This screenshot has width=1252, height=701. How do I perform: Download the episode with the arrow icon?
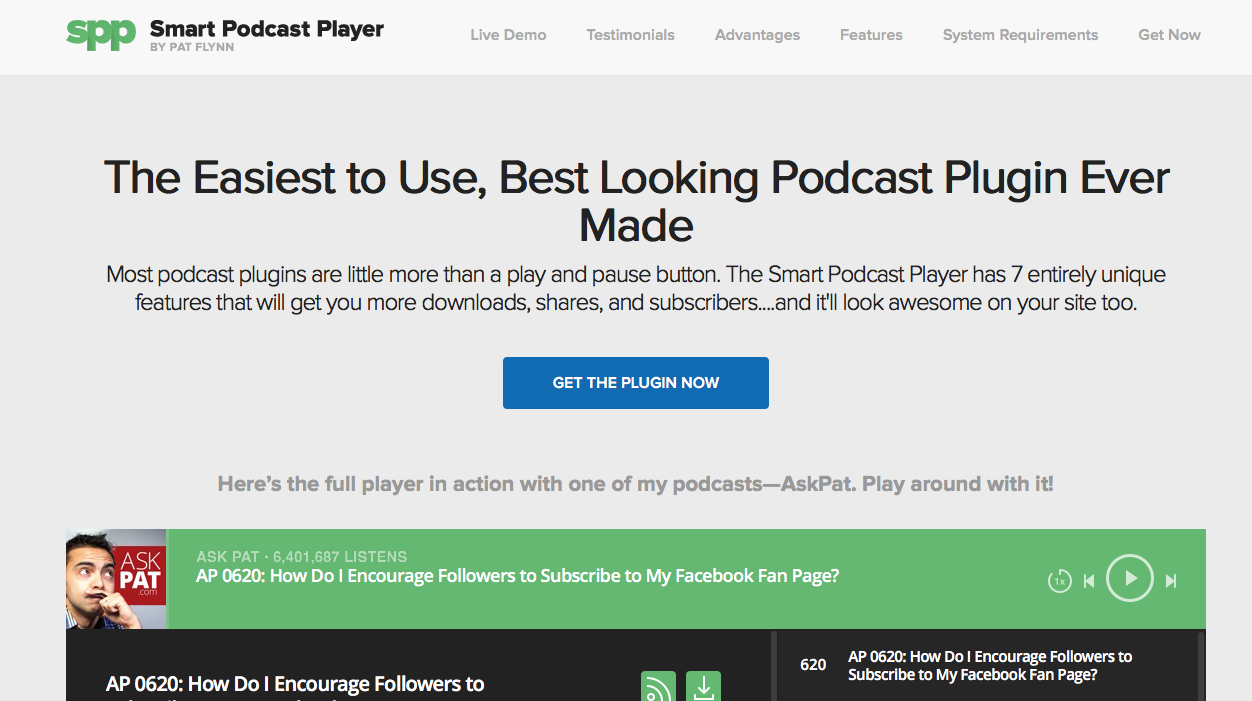[x=703, y=687]
